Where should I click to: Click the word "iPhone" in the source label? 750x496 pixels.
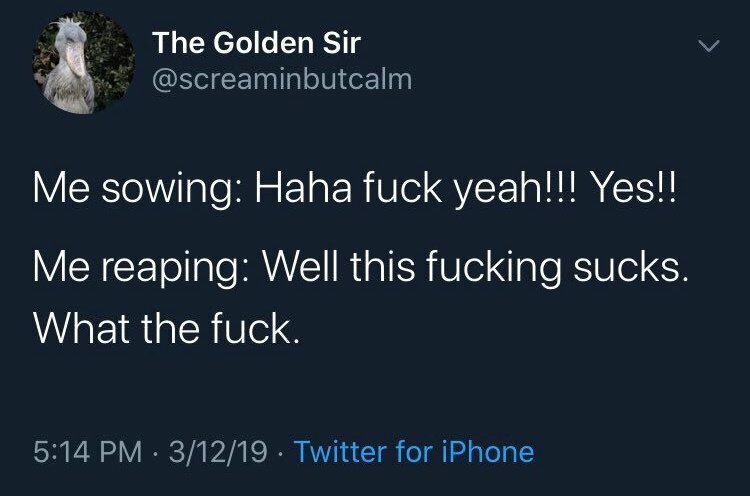(489, 452)
